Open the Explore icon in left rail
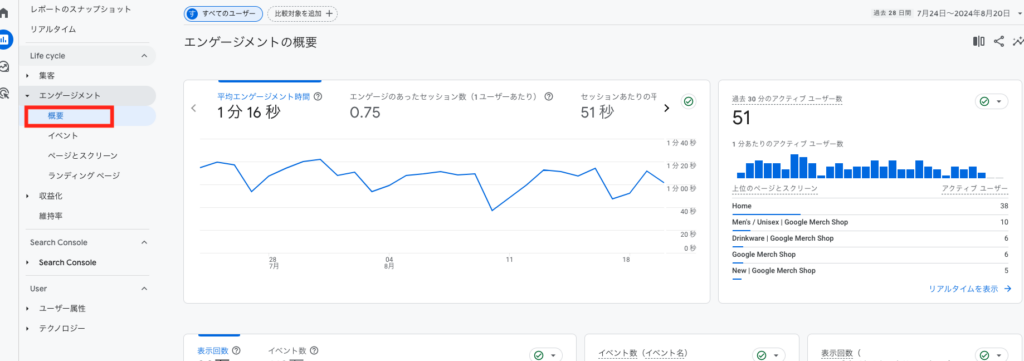 coord(5,66)
